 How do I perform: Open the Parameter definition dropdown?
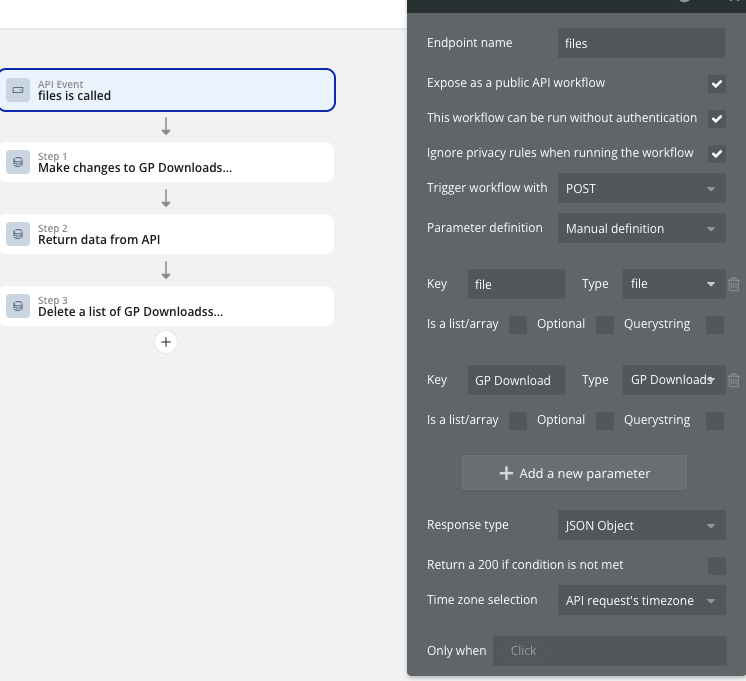(641, 228)
